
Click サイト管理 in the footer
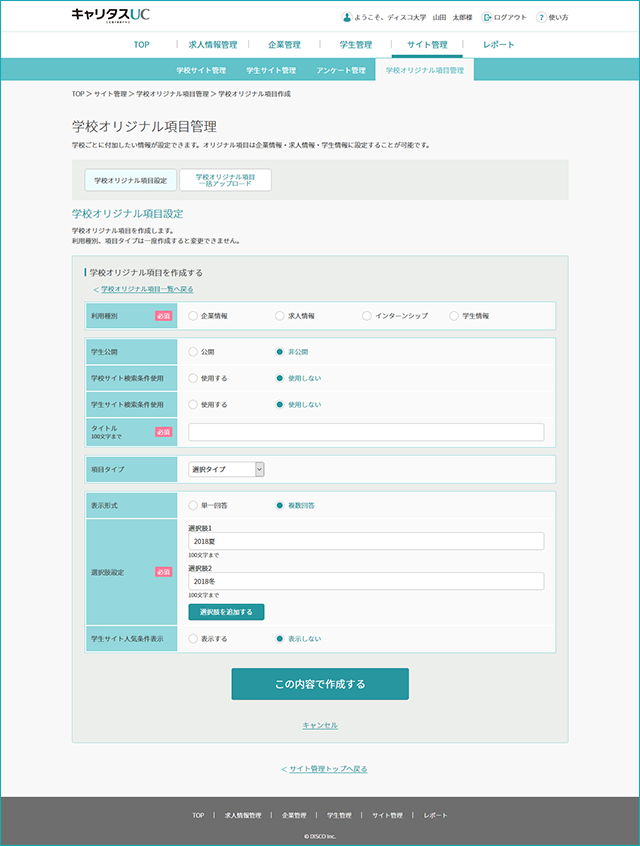387,815
